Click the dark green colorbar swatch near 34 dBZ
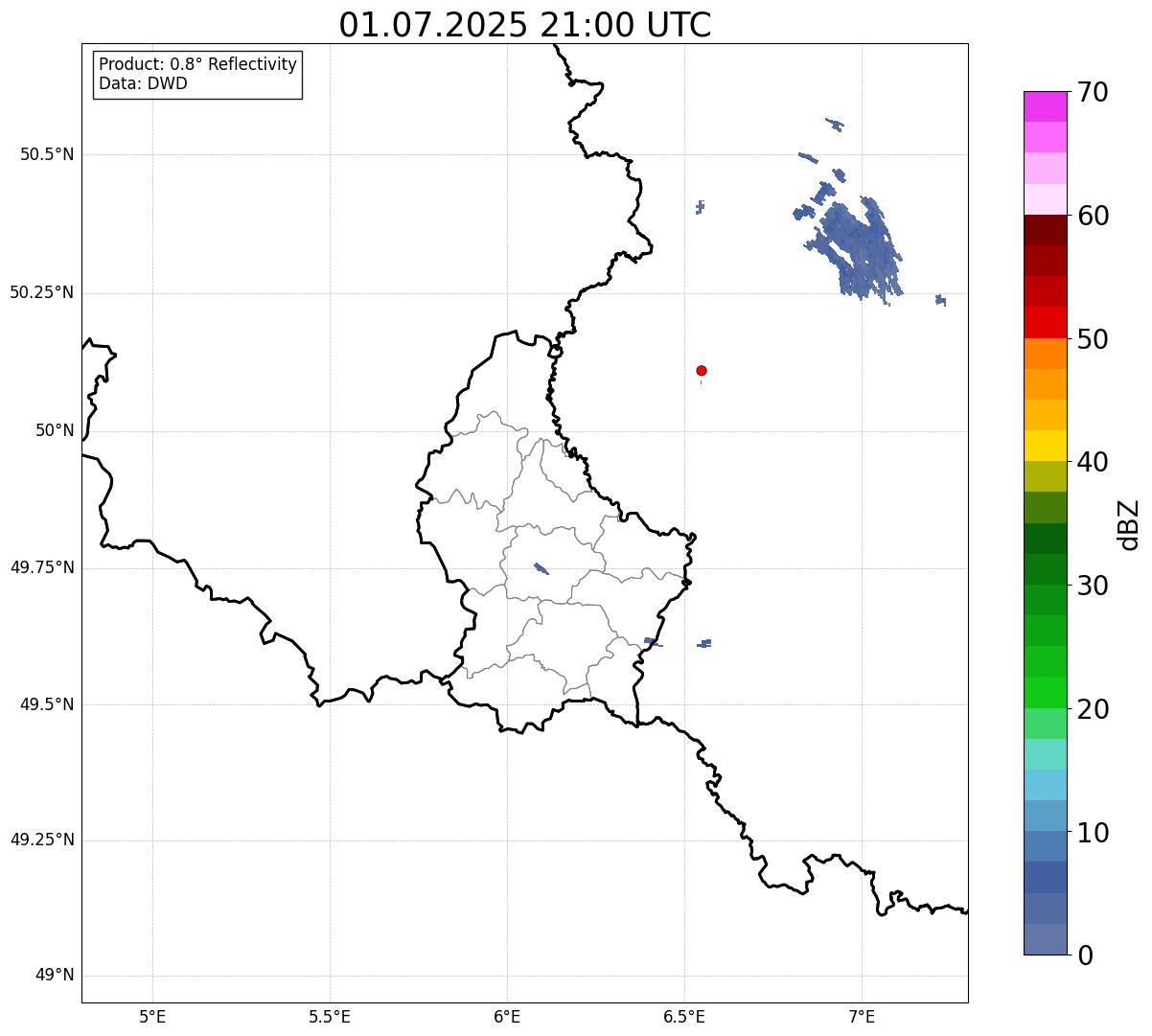This screenshot has height=1036, width=1152. (1046, 539)
